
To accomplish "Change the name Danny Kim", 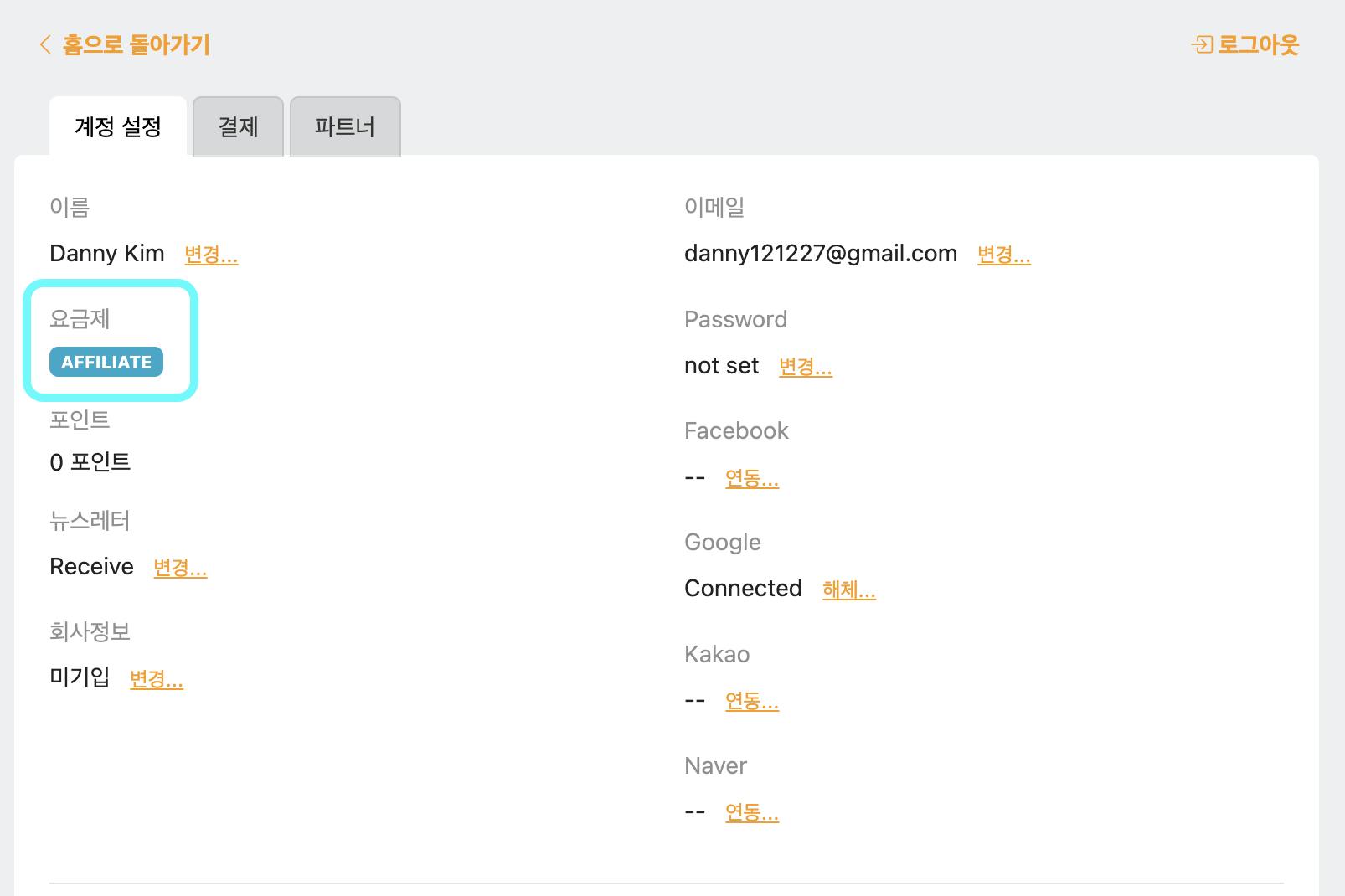I will [x=211, y=255].
